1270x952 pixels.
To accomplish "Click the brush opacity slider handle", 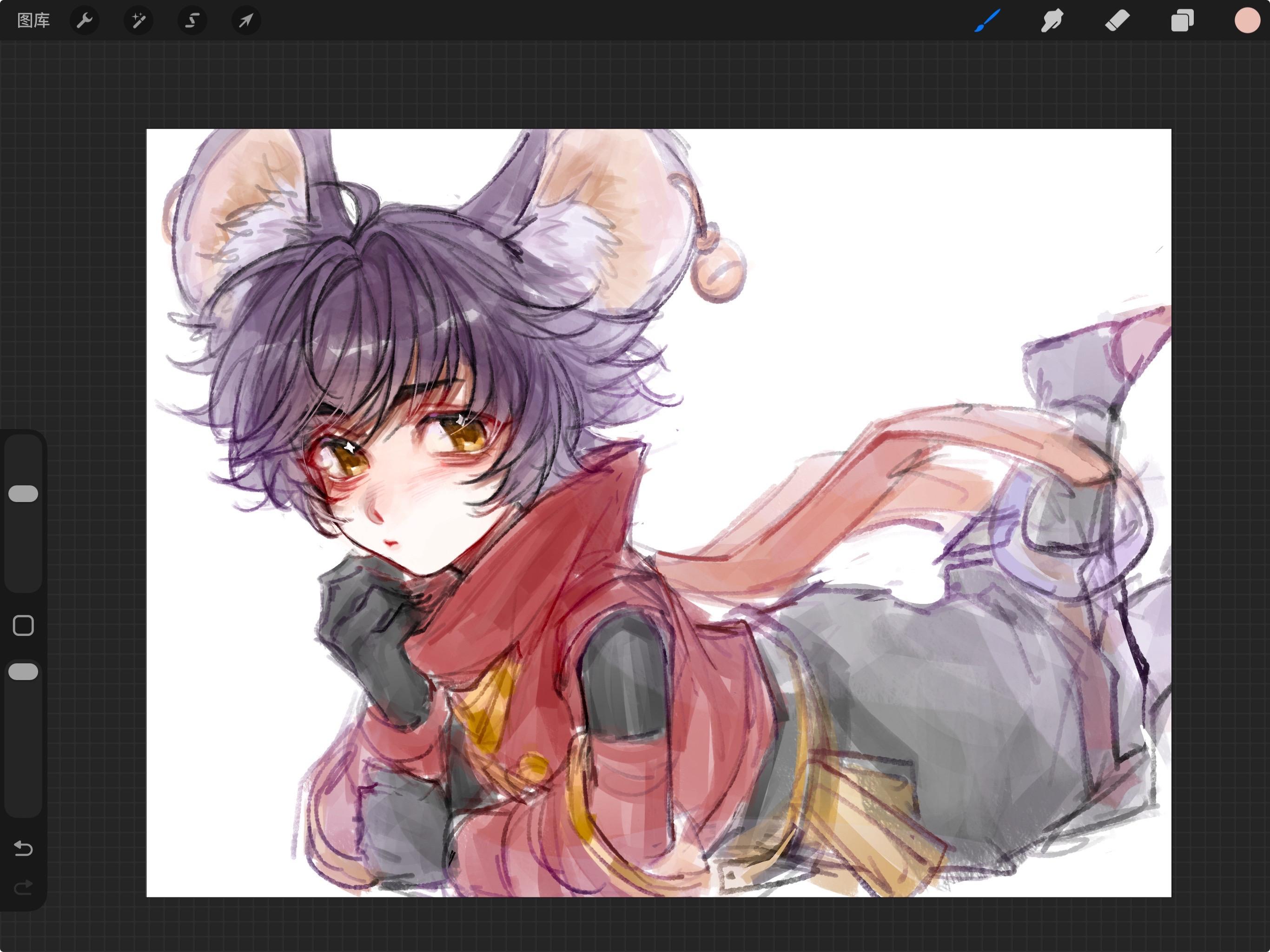I will point(24,672).
